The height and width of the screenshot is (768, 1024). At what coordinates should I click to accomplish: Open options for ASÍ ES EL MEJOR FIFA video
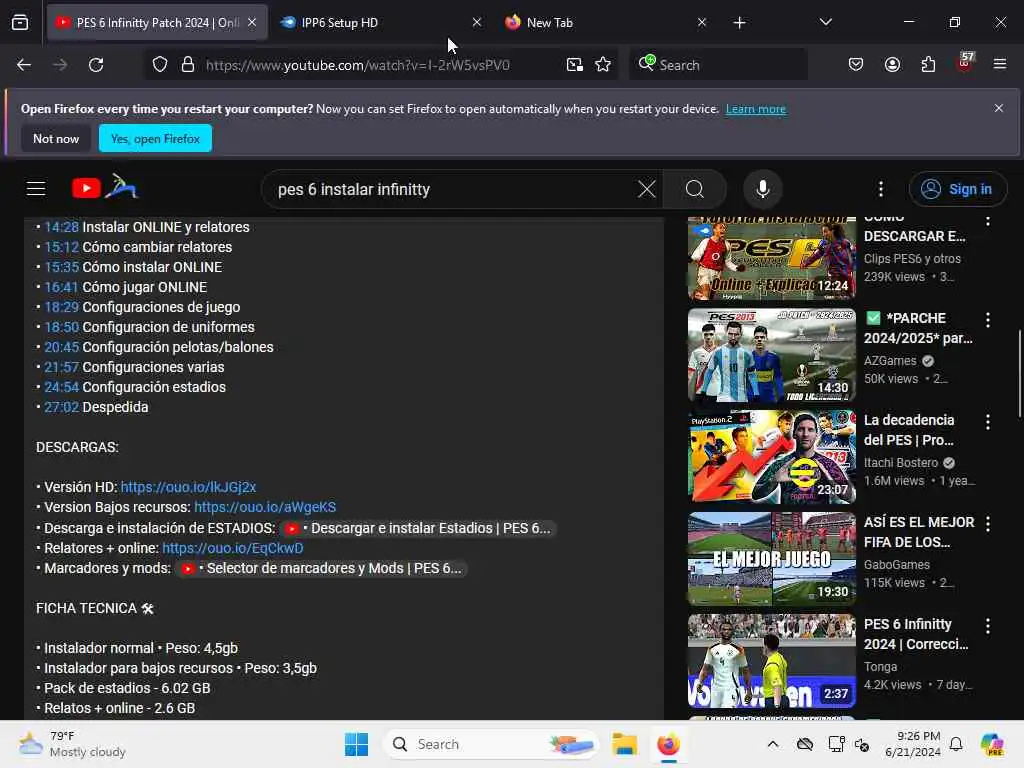(988, 524)
